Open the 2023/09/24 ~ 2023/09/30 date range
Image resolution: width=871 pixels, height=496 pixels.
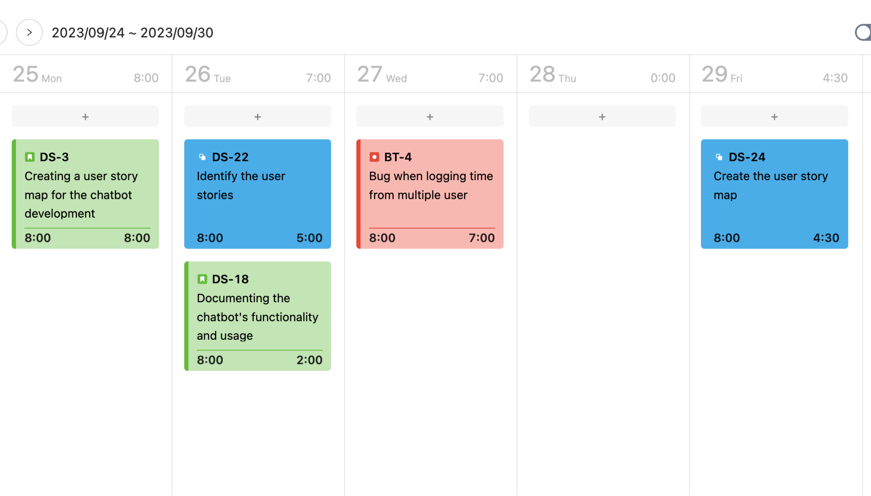132,33
